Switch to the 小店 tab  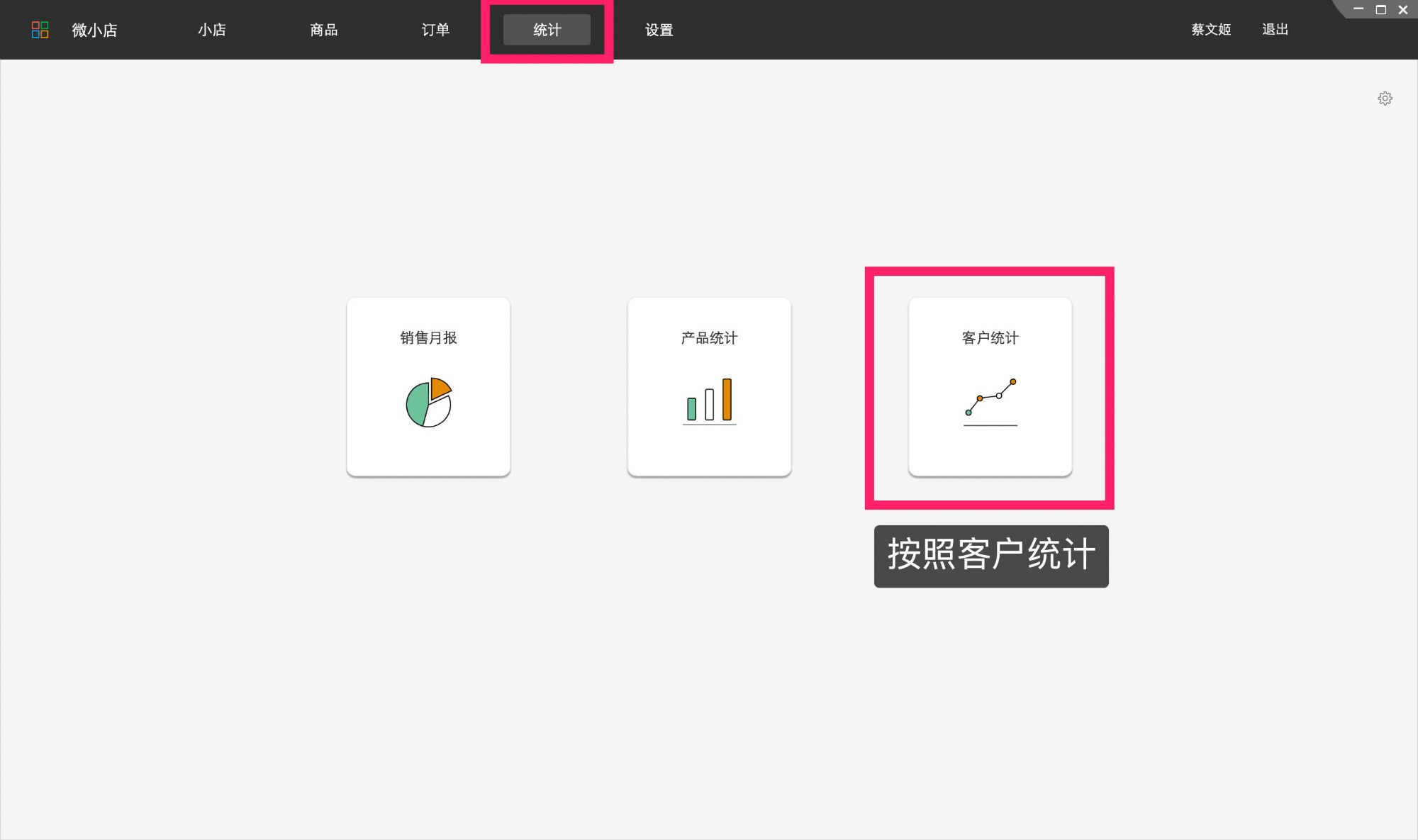(x=211, y=30)
